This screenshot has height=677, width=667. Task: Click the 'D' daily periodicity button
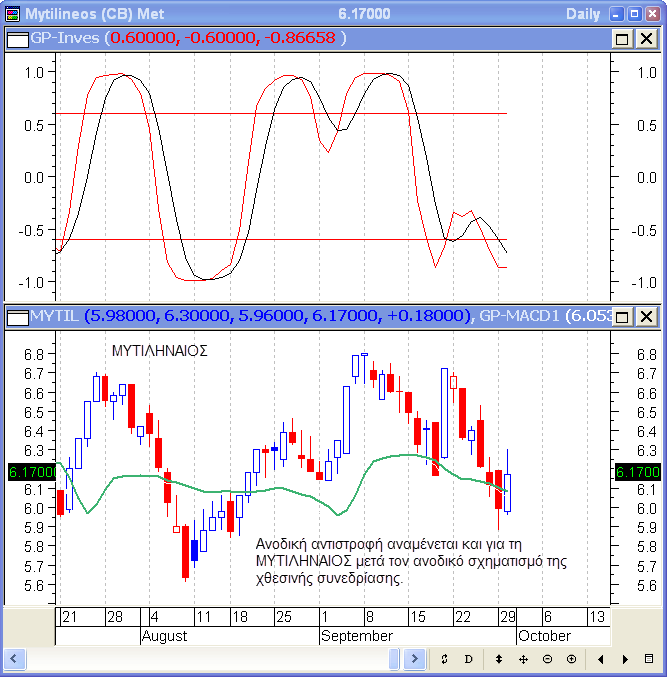pyautogui.click(x=468, y=660)
